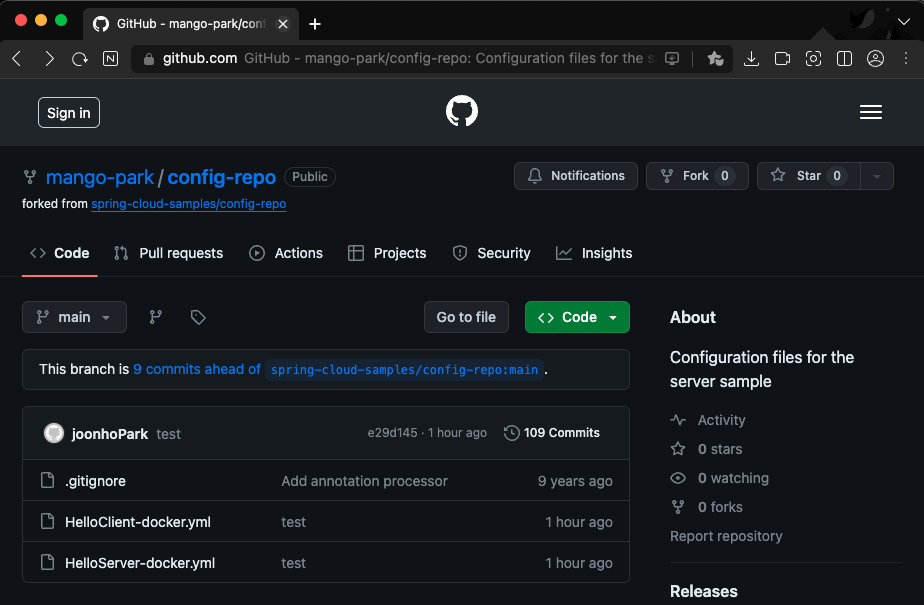Open the browser profile account icon
Image resolution: width=924 pixels, height=605 pixels.
click(875, 58)
